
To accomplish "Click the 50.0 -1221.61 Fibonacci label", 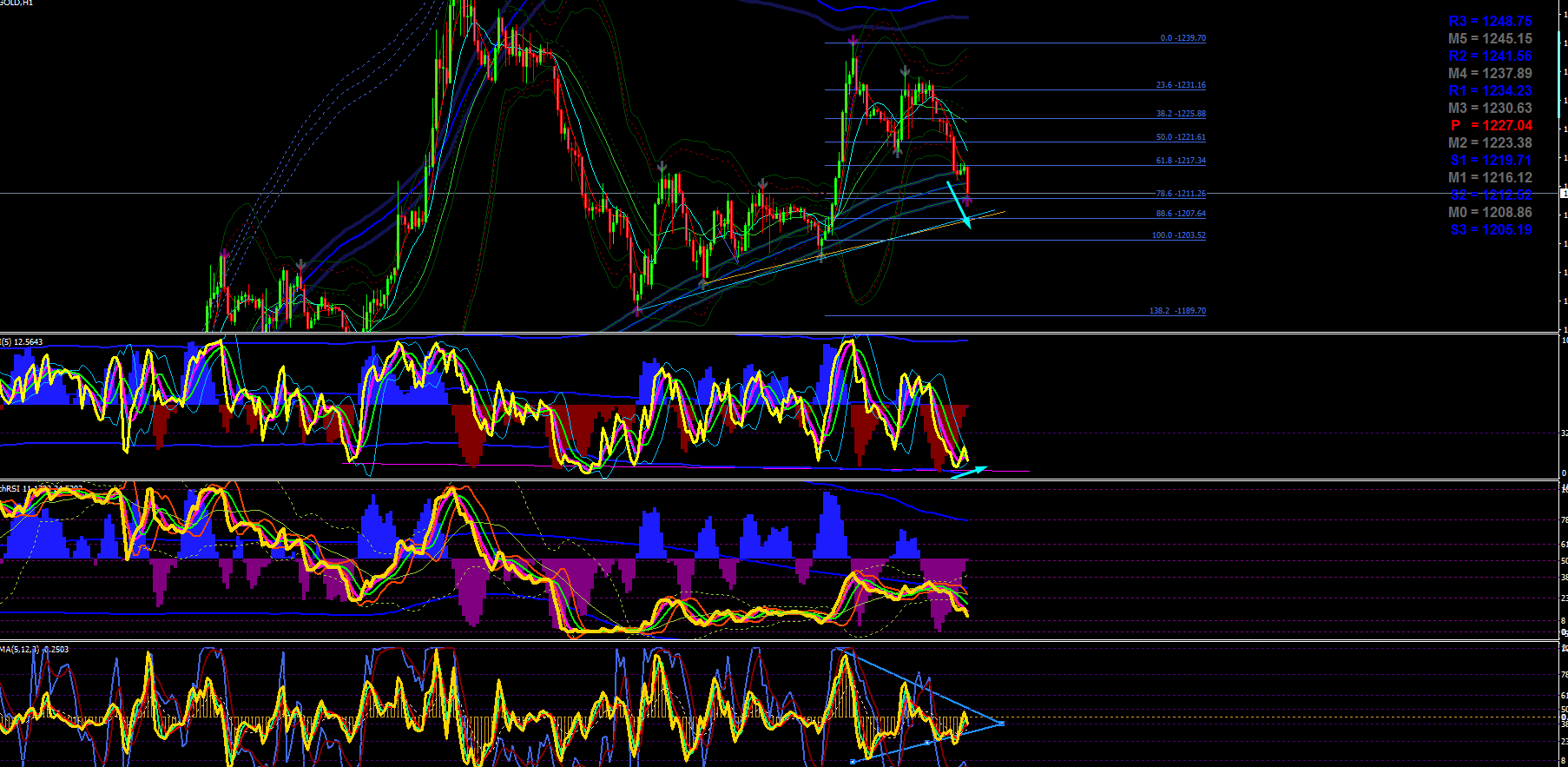I will click(1181, 137).
